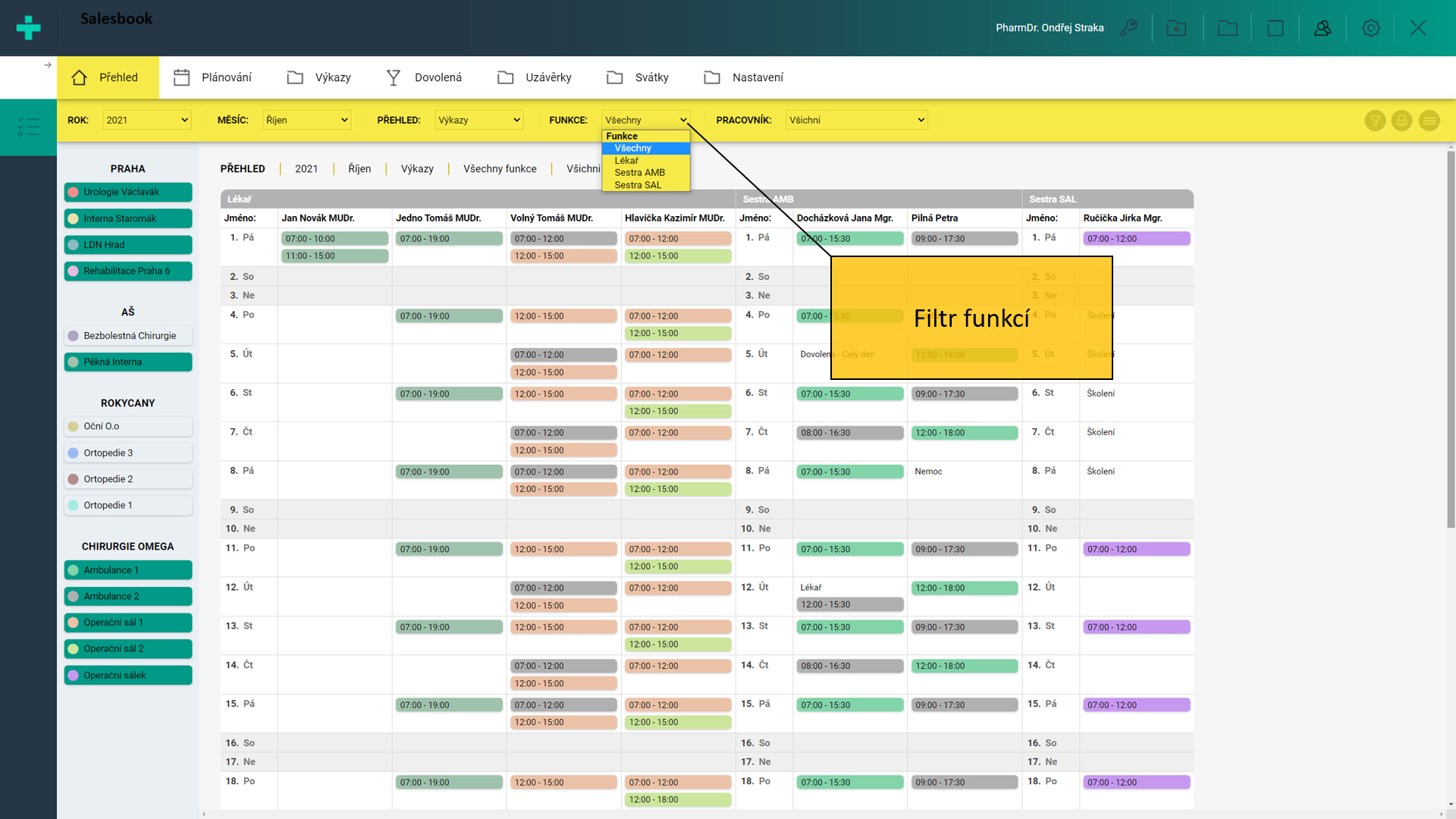Open the users icon in the header
This screenshot has height=819, width=1456.
1323,28
